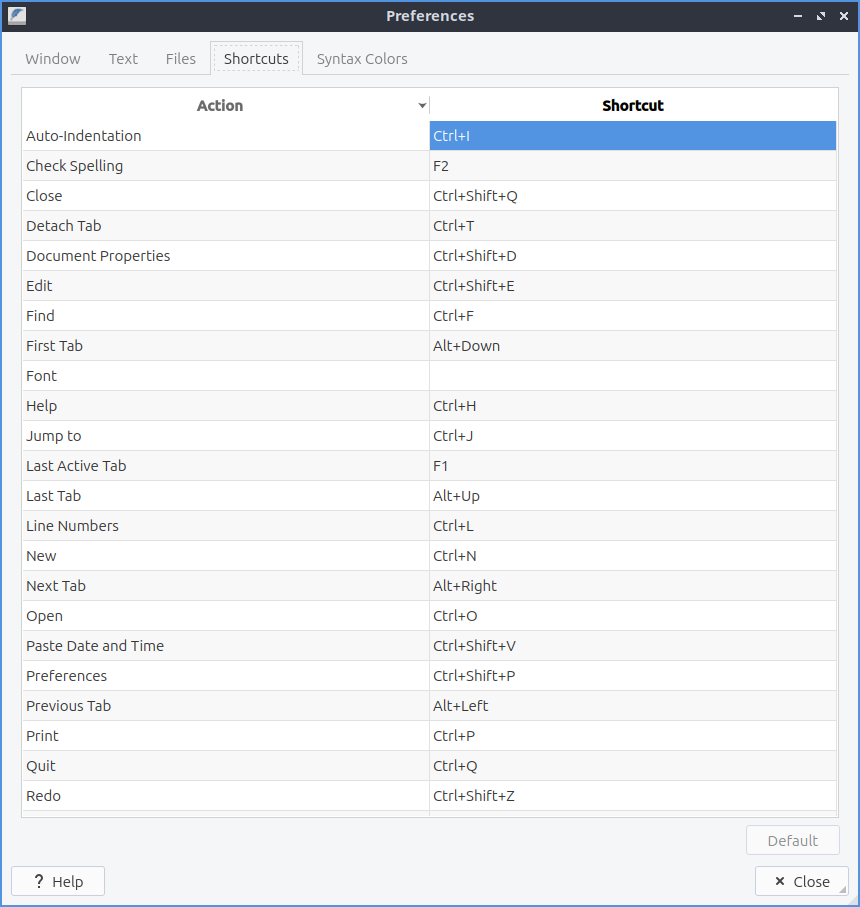860x907 pixels.
Task: Click the Help button
Action: point(58,881)
